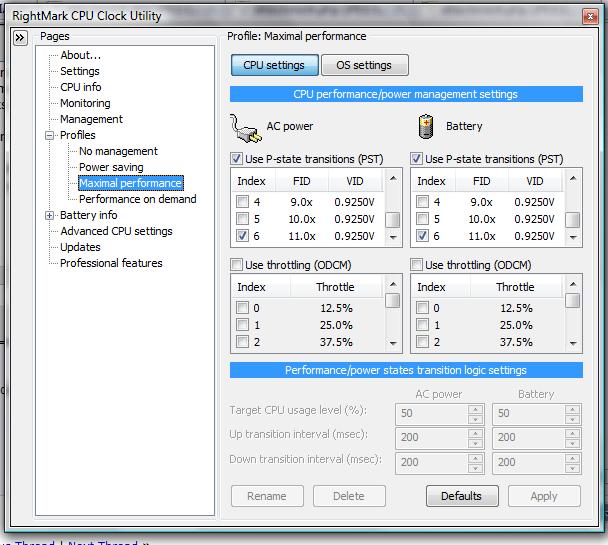Check Battery P-state index 4 box
Image resolution: width=608 pixels, height=545 pixels.
pyautogui.click(x=422, y=202)
